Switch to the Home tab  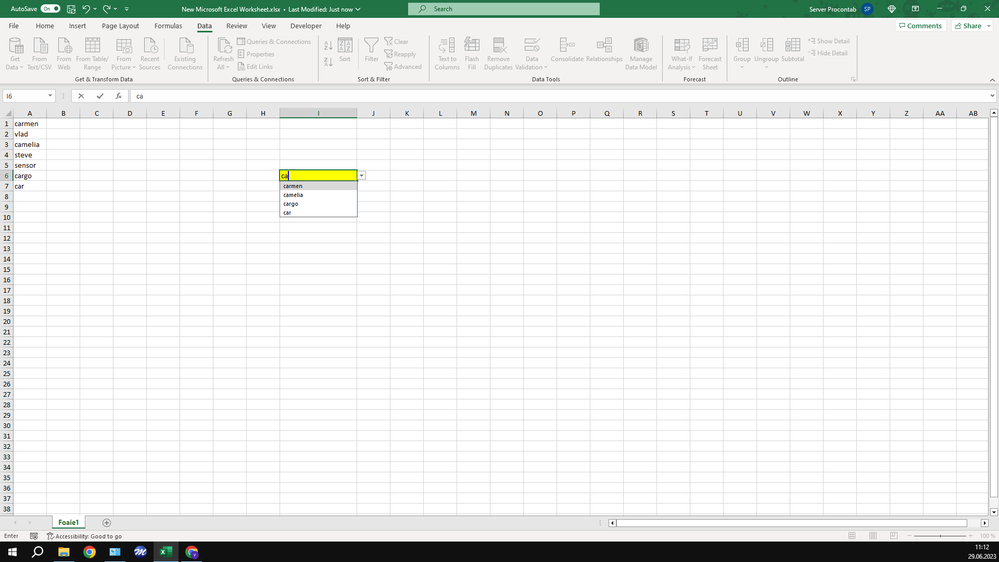tap(45, 26)
